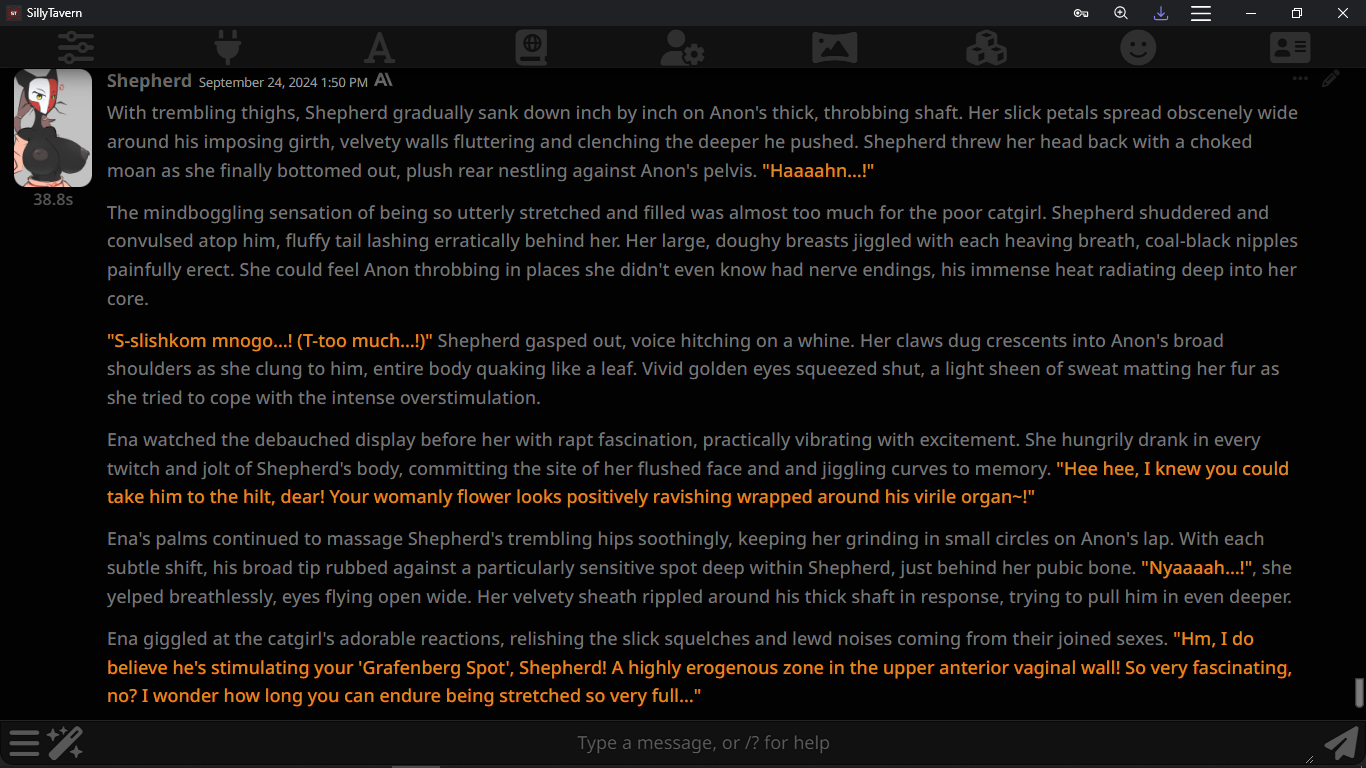Image resolution: width=1366 pixels, height=768 pixels.
Task: Send the message with paper plane button
Action: point(1341,743)
